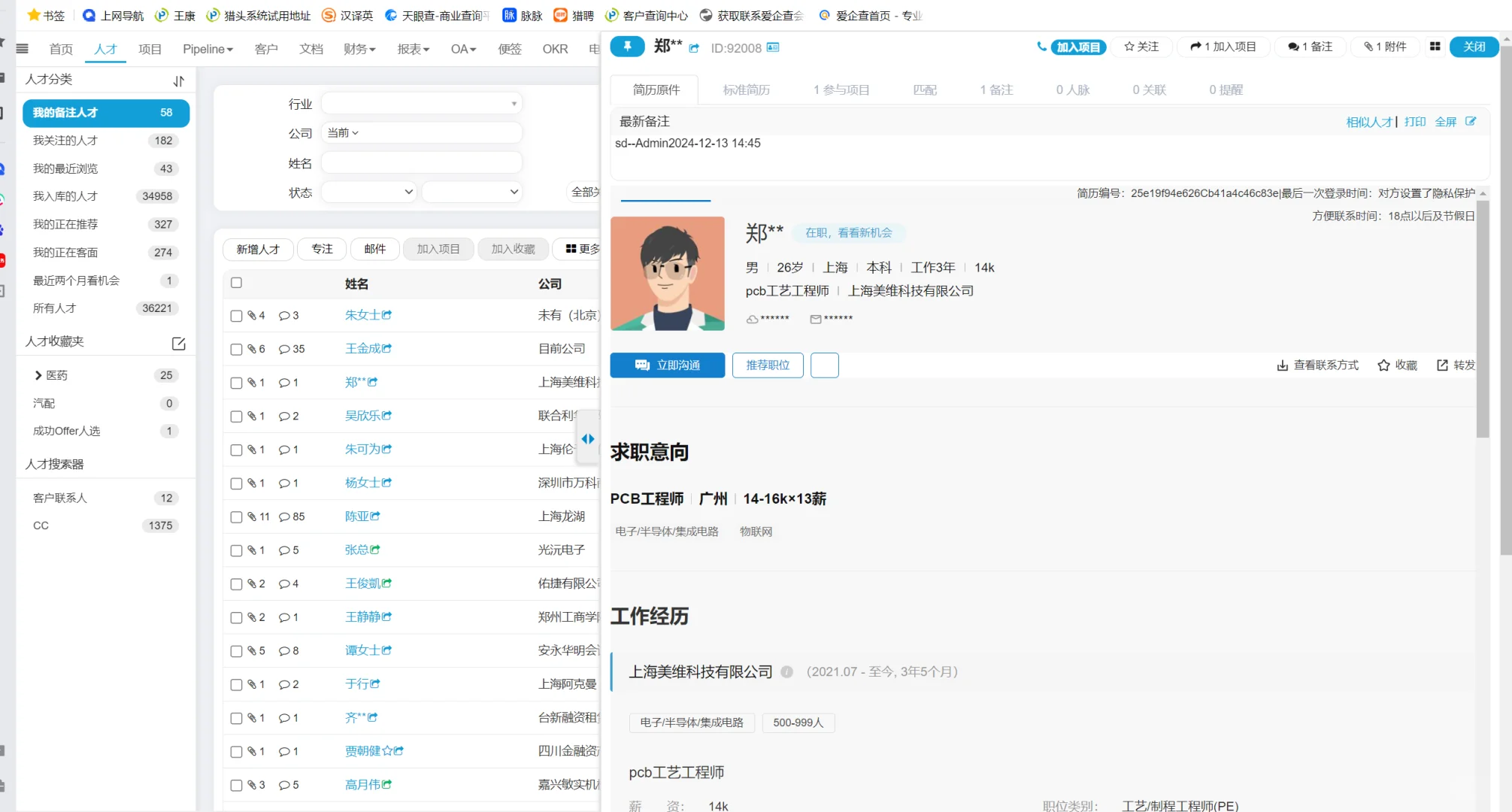Open the 脉脉 bookmark
Screen dimensions: 1512x812
(x=521, y=14)
